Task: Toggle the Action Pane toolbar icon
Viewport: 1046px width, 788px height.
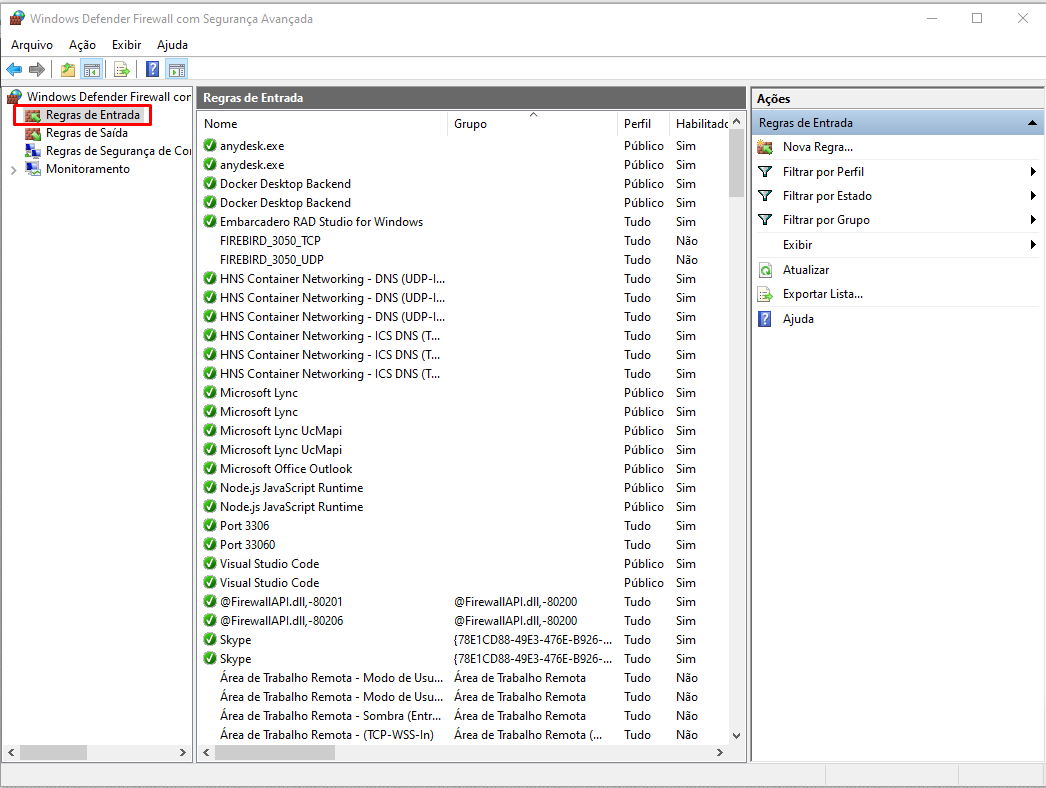Action: pyautogui.click(x=176, y=69)
